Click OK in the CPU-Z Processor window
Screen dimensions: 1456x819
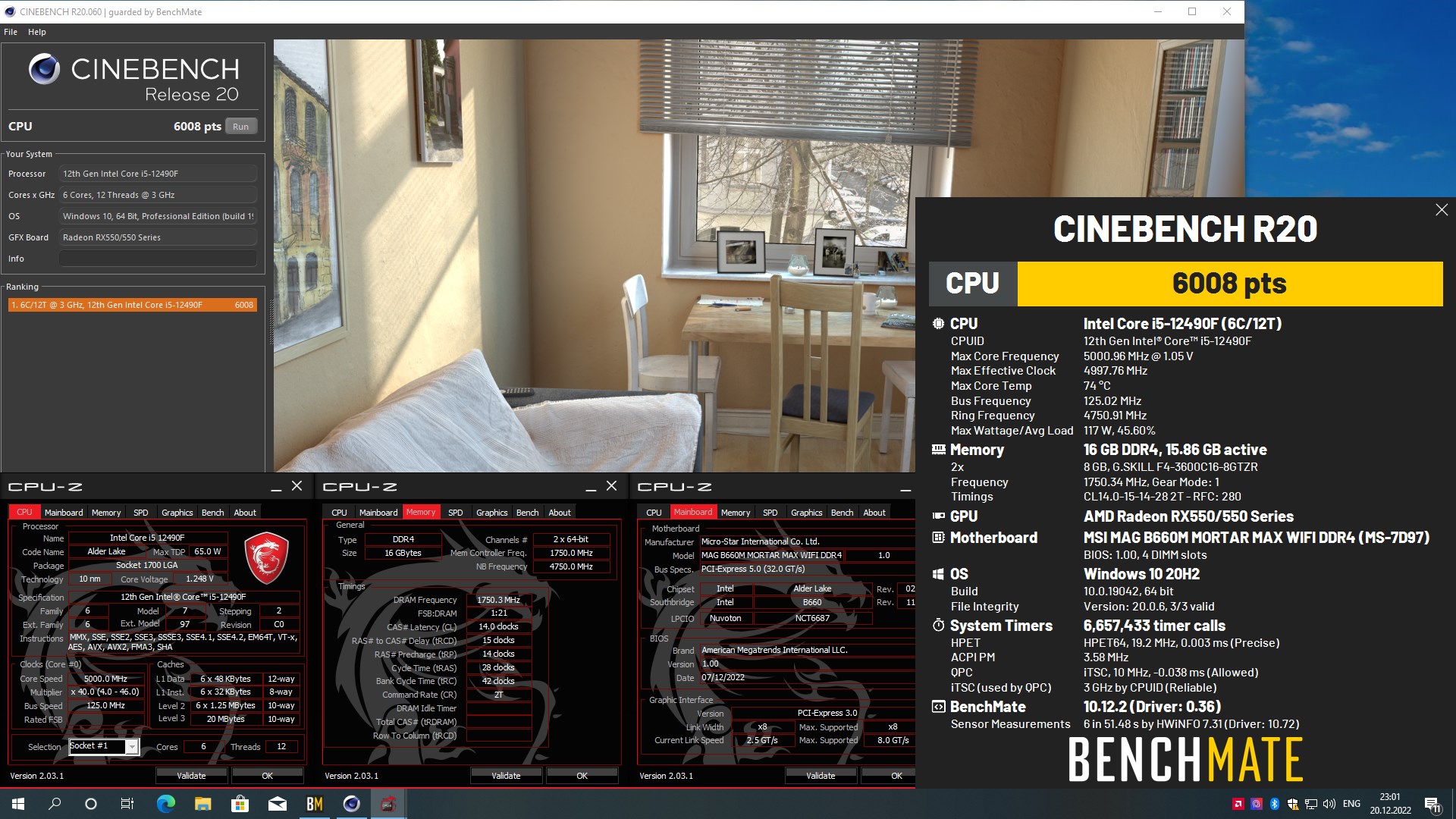pyautogui.click(x=267, y=776)
